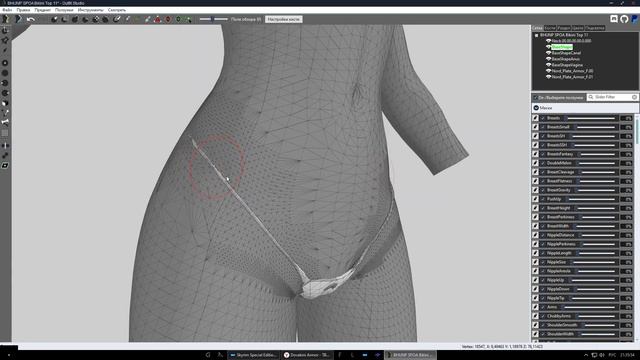Click the edit pencil icon for the Arms slider
Viewport: 640px width, 360px height.
[x=536, y=307]
